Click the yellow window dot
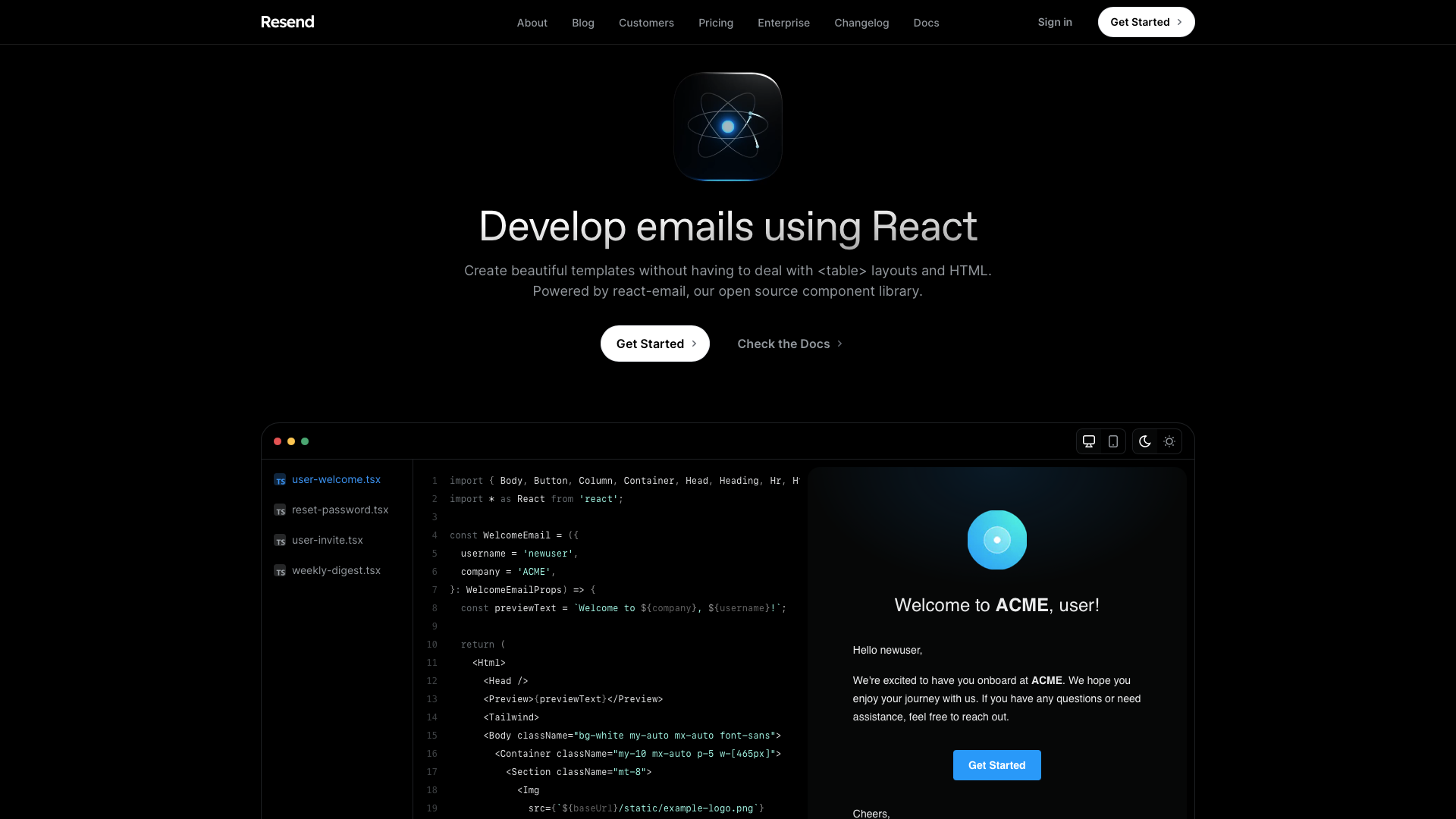 tap(291, 441)
